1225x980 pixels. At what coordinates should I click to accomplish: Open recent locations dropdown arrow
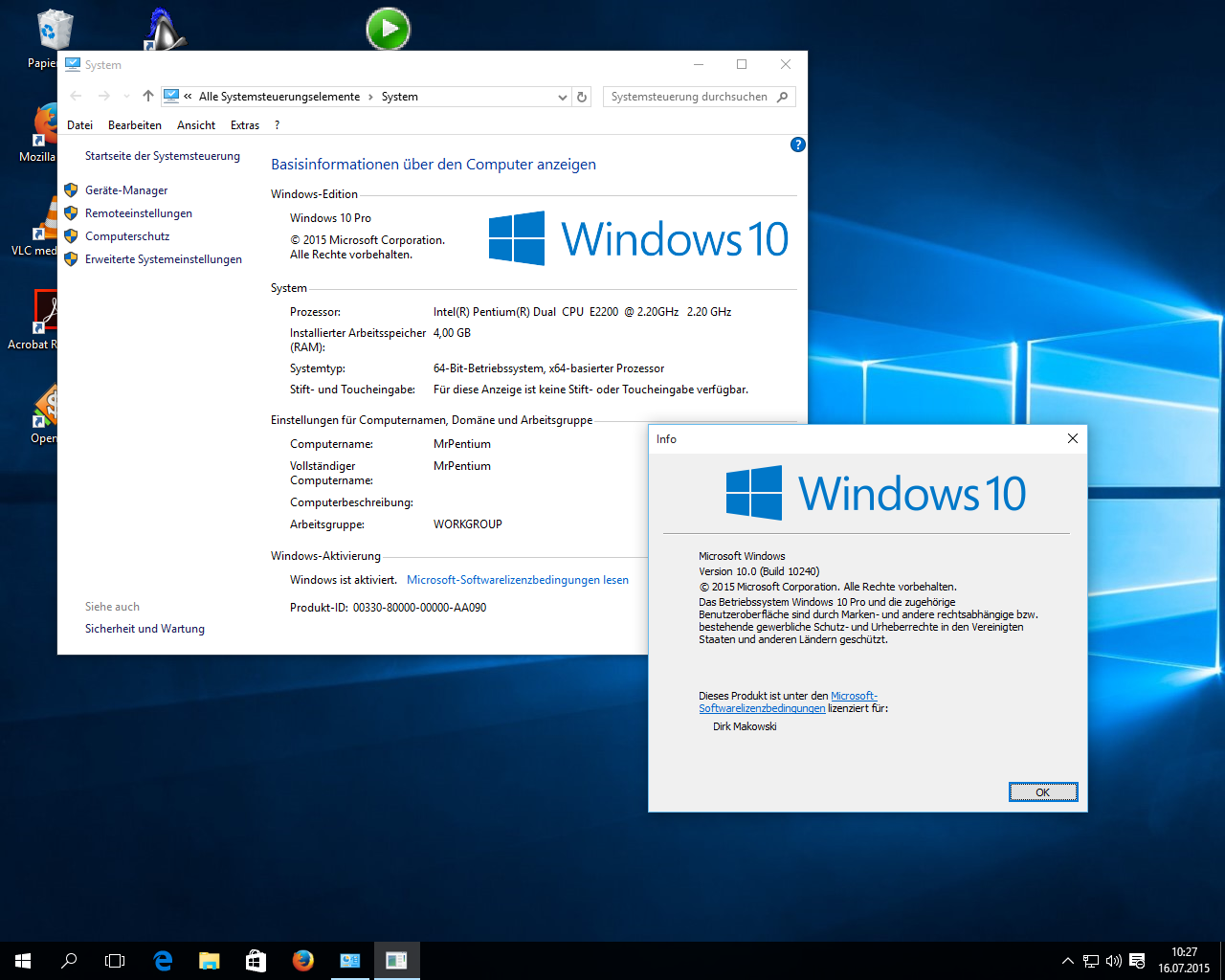click(x=126, y=97)
